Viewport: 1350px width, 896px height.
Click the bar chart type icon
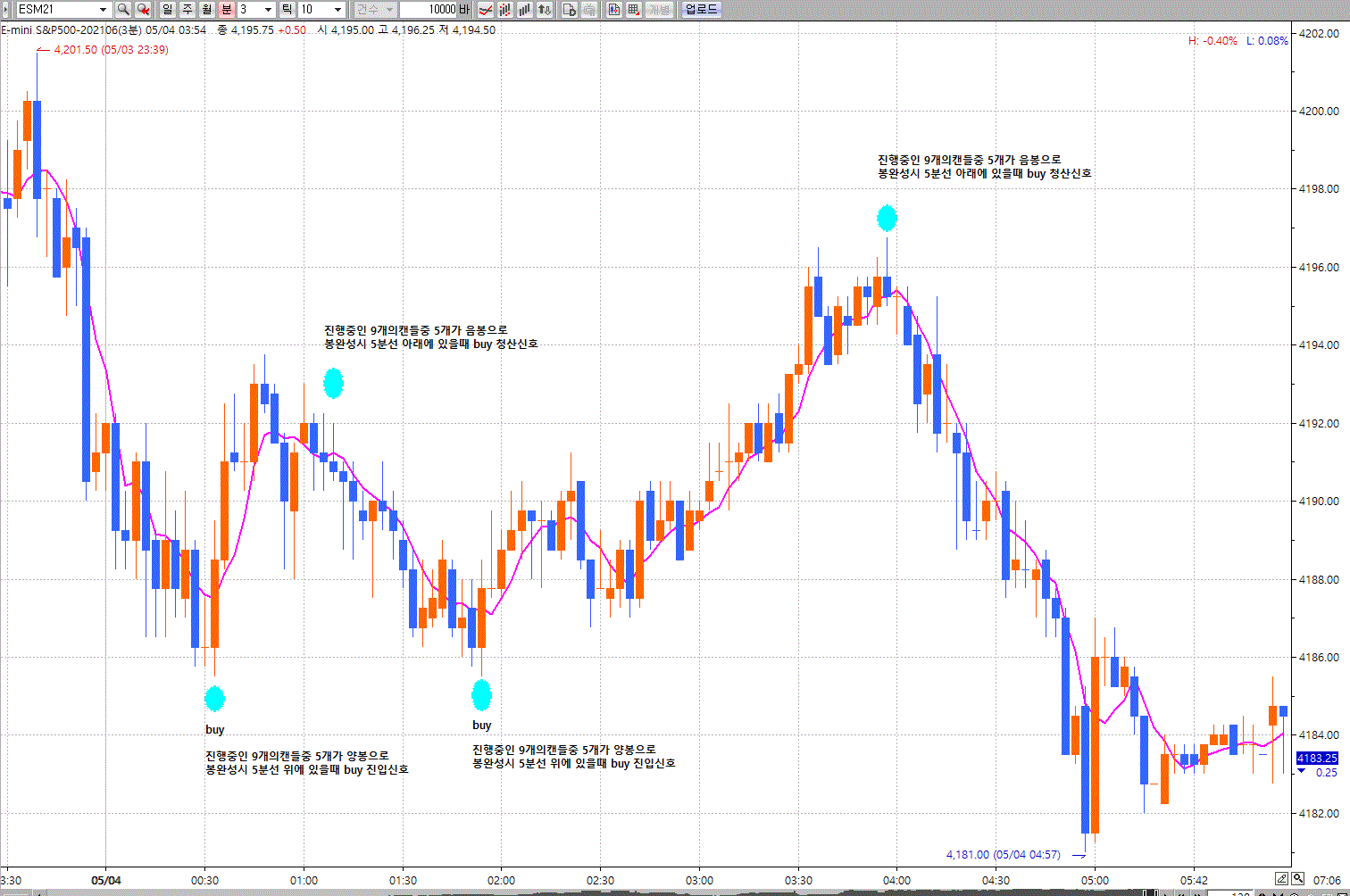pos(524,9)
